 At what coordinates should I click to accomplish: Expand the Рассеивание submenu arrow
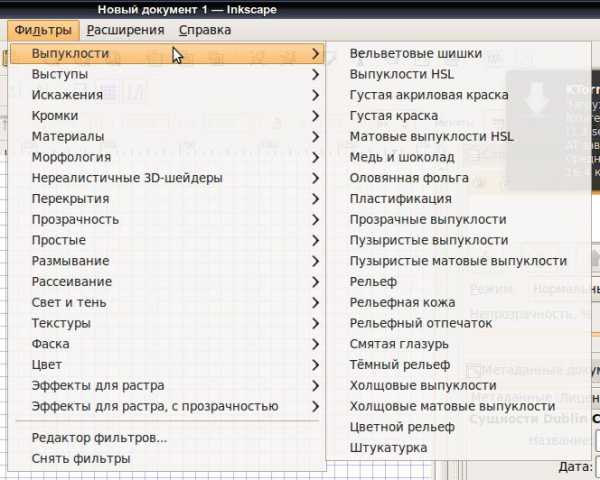pos(315,282)
